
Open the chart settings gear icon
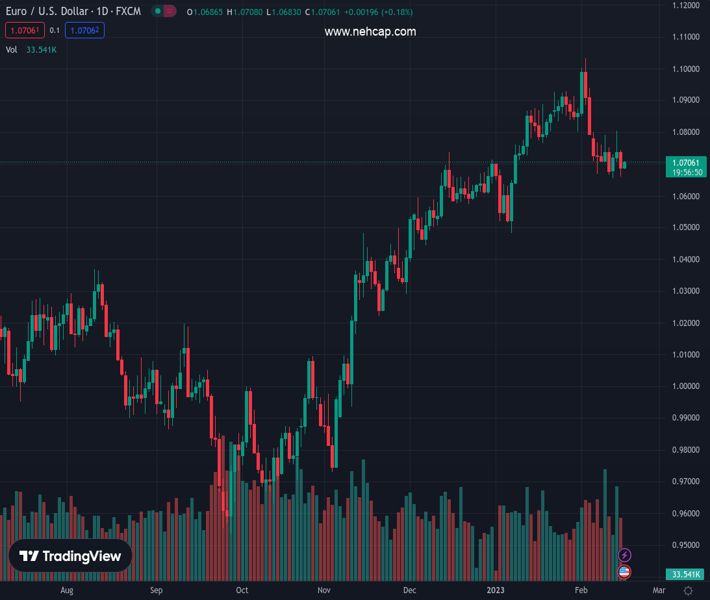688,591
